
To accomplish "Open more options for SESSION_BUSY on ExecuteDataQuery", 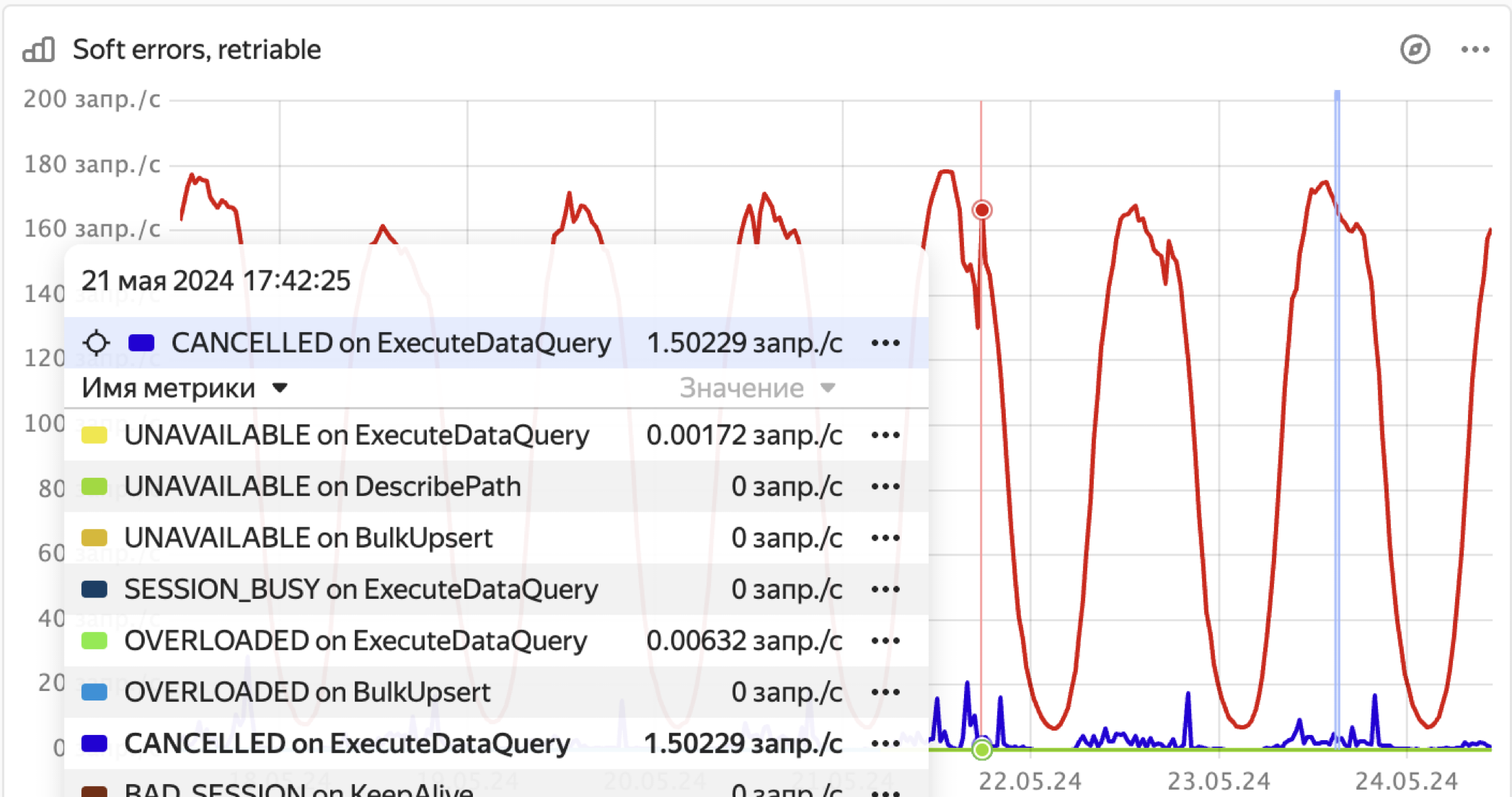I will coord(885,589).
